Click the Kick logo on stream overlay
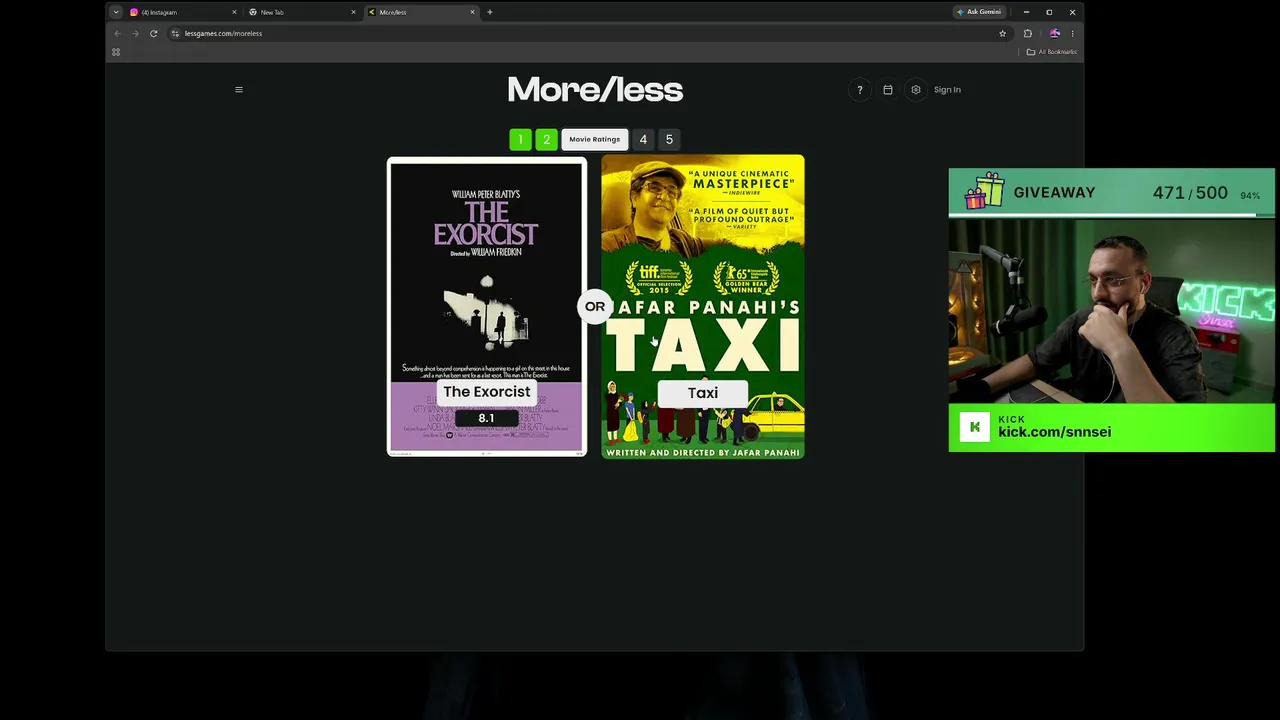The image size is (1280, 720). click(x=975, y=427)
